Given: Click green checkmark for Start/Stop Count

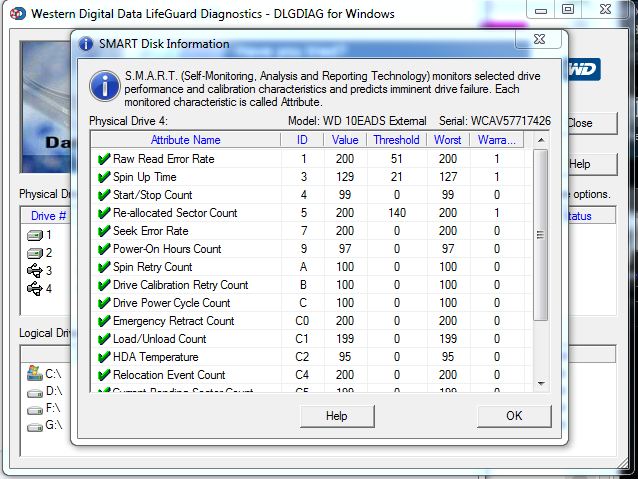Looking at the screenshot, I should 104,195.
